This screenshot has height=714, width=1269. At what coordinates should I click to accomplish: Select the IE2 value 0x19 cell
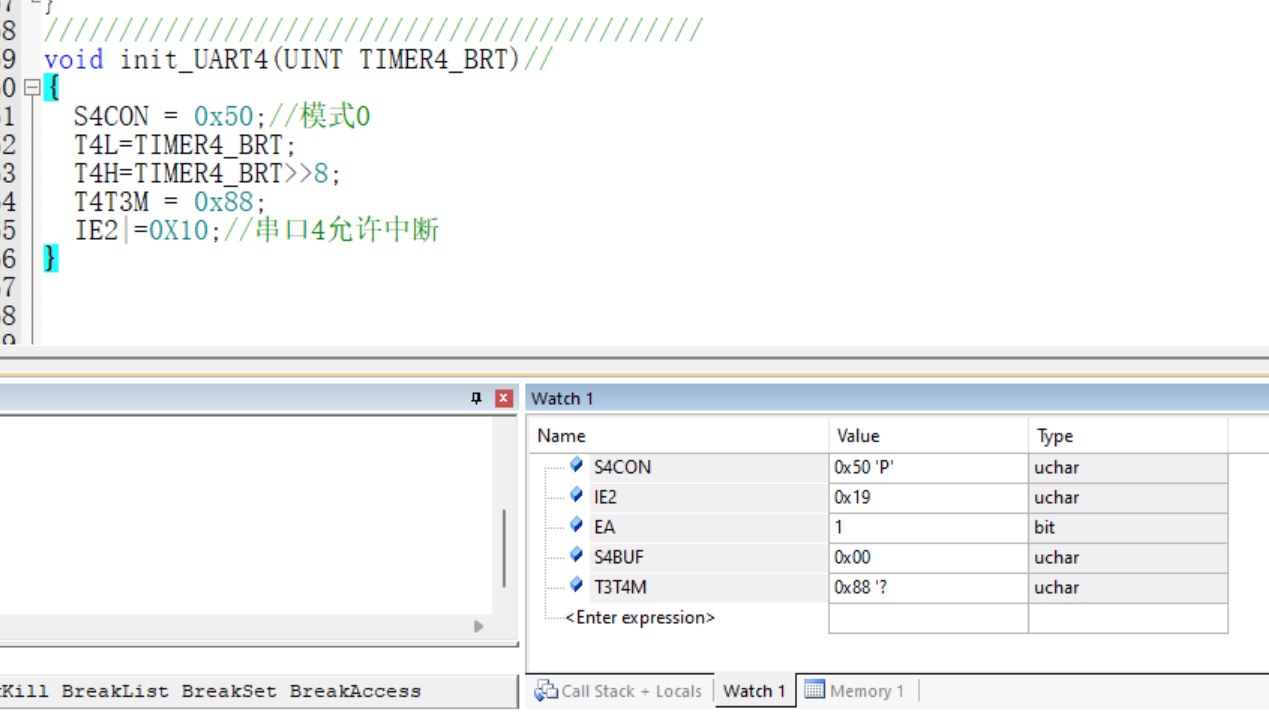click(x=927, y=497)
